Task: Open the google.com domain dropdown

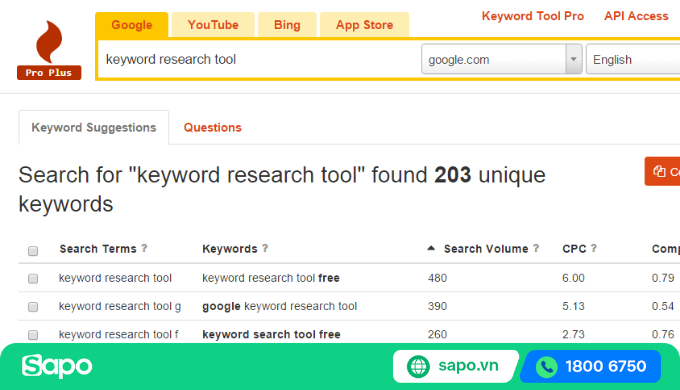Action: [x=502, y=59]
